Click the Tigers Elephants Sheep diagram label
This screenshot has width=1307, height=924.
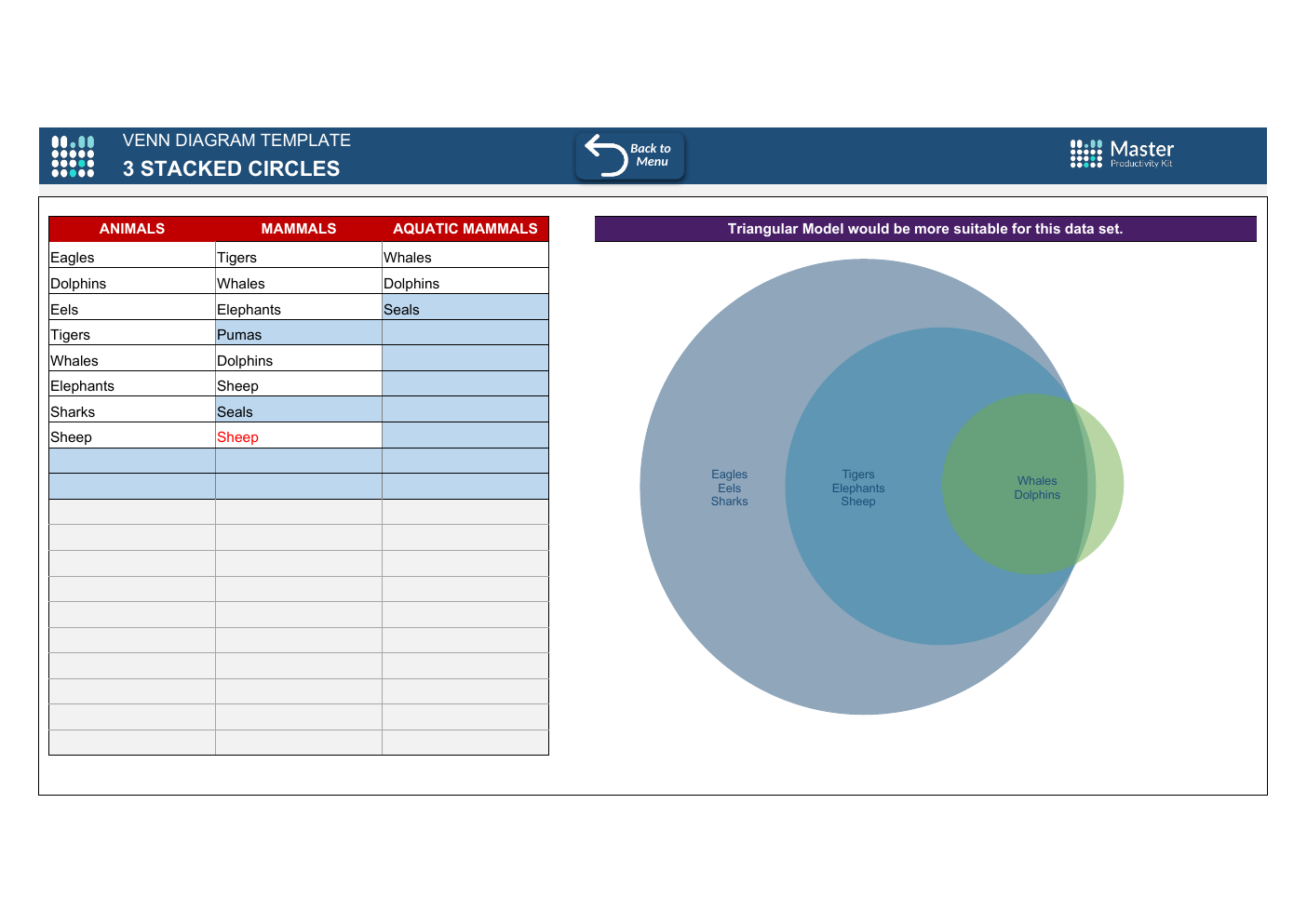point(858,488)
